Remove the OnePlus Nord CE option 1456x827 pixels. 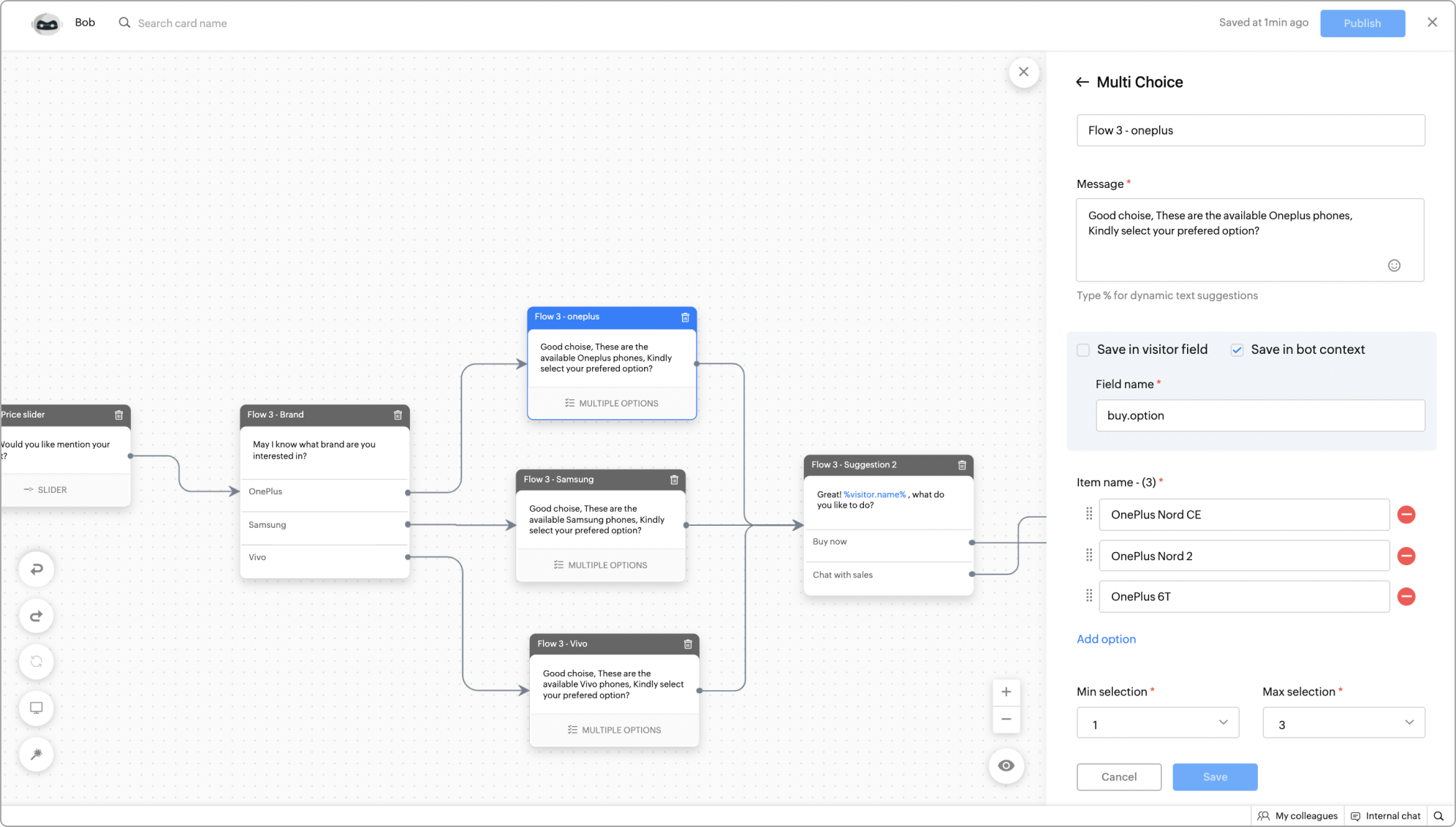click(x=1406, y=515)
